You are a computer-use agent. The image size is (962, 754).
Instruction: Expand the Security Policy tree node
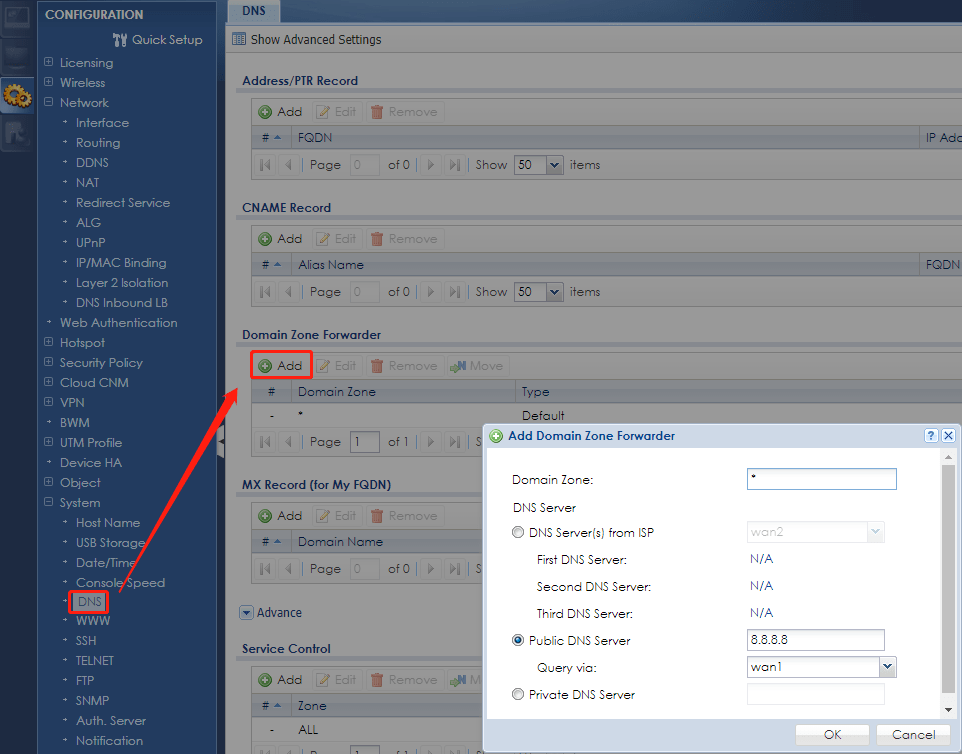tap(48, 362)
